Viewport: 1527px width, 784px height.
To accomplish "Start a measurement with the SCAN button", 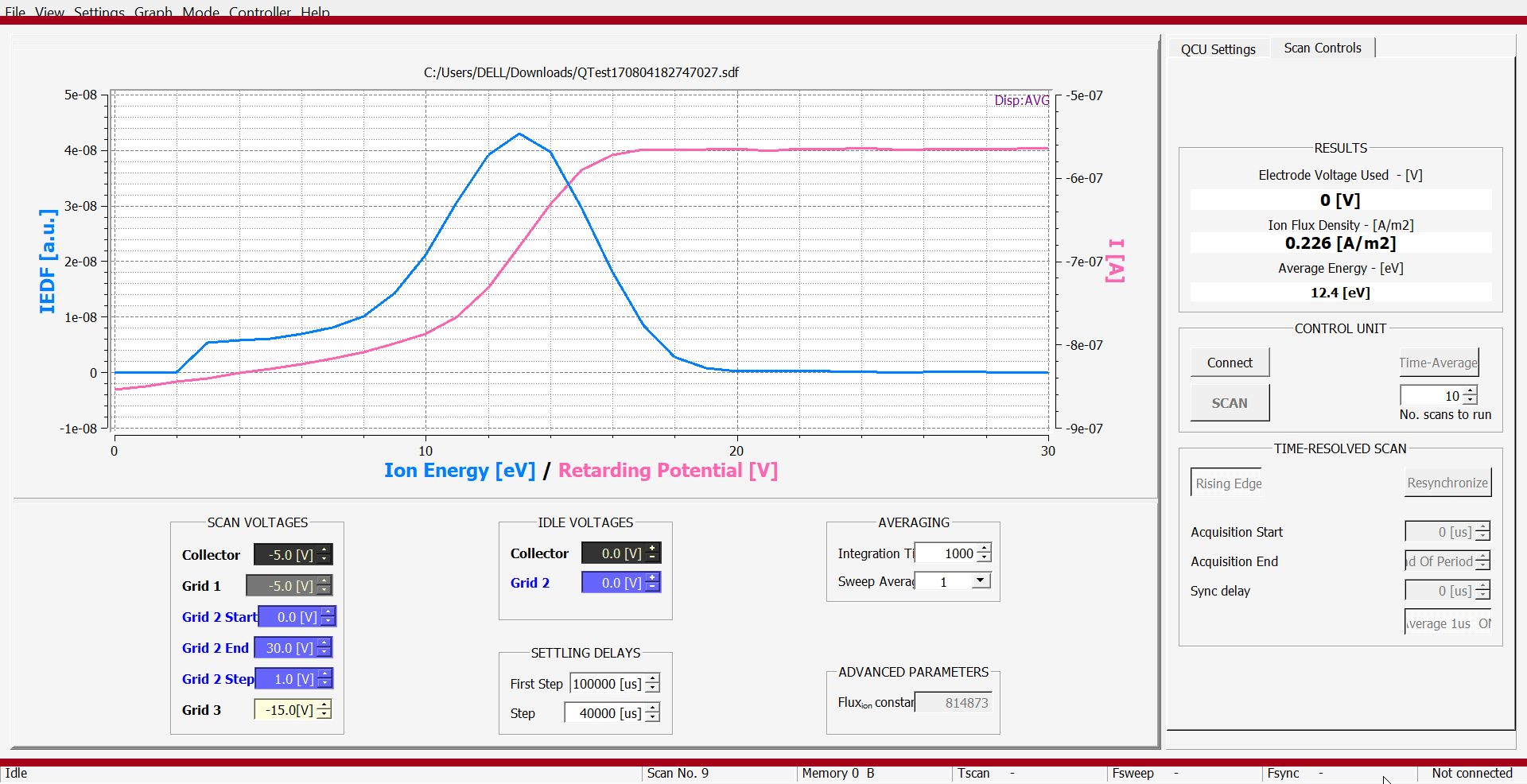I will pos(1229,403).
